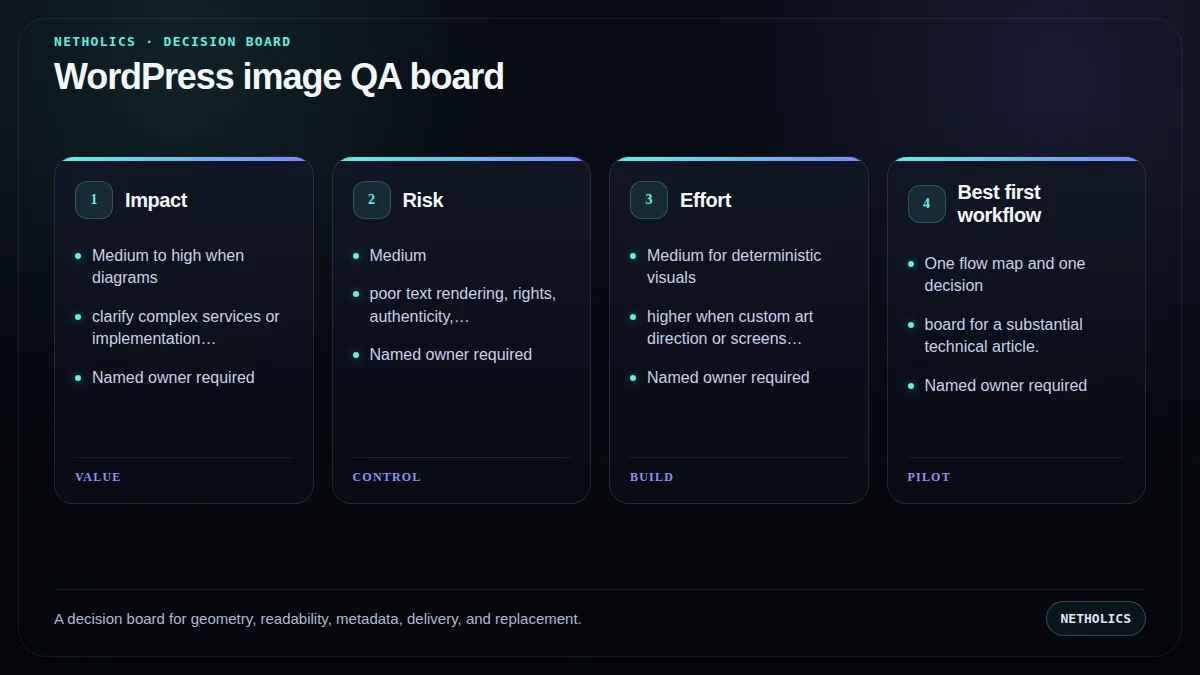The width and height of the screenshot is (1200, 675).
Task: Click the number 4 badge beside Best first workflow
Action: [926, 204]
